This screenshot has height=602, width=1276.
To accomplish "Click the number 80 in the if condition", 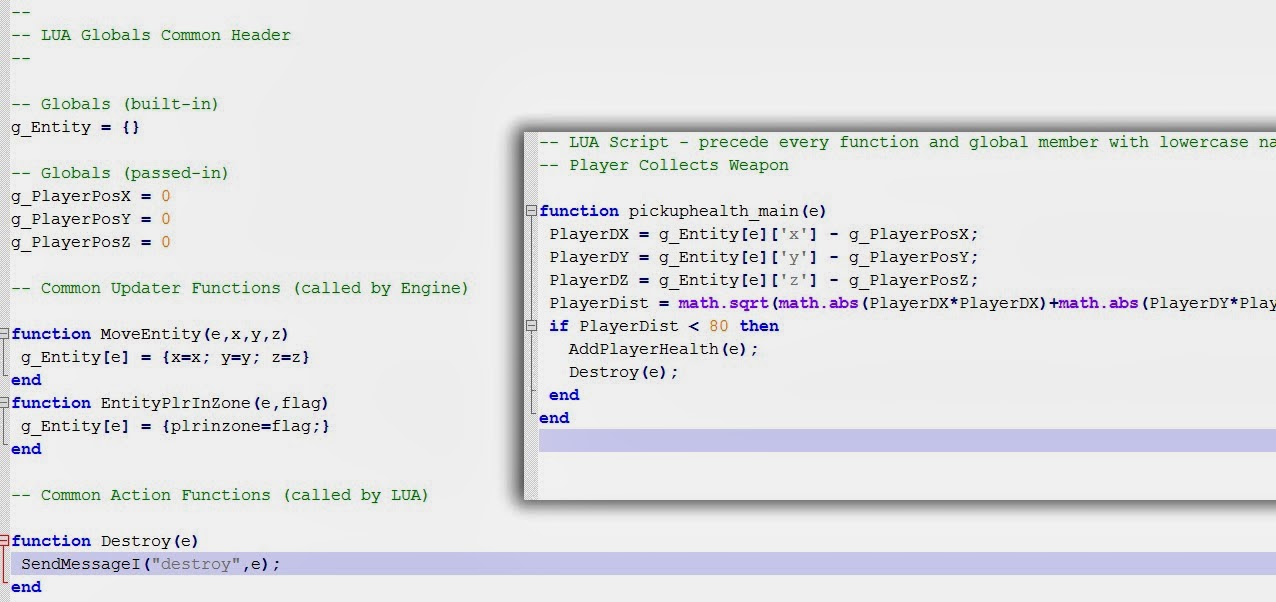I will [x=719, y=326].
